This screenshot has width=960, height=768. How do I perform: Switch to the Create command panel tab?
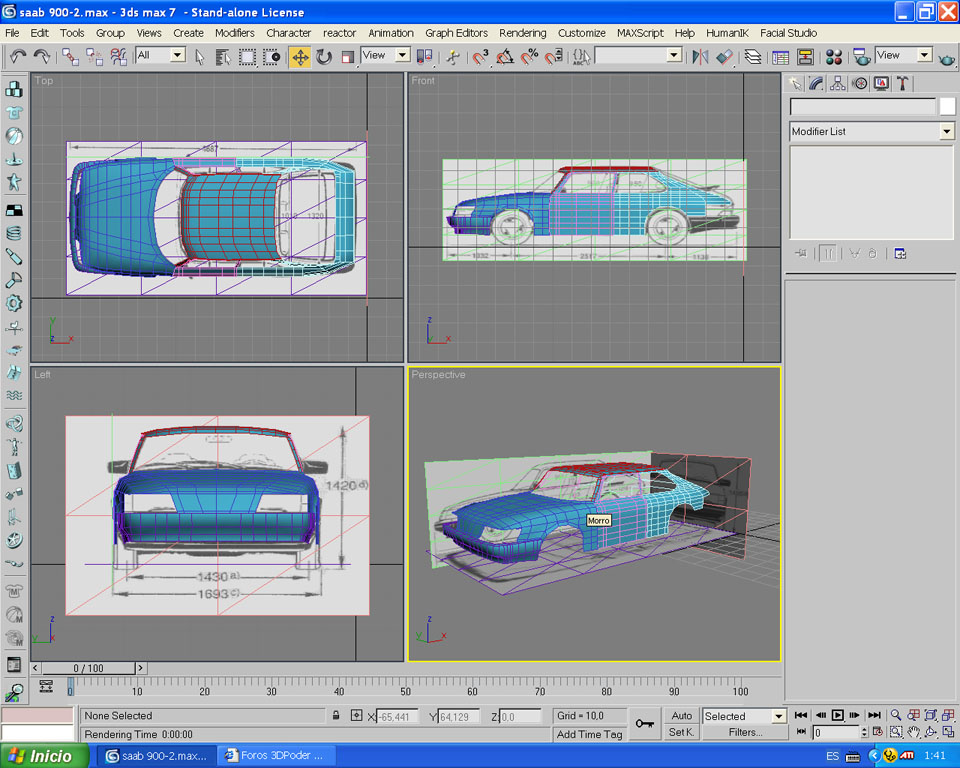click(x=795, y=83)
